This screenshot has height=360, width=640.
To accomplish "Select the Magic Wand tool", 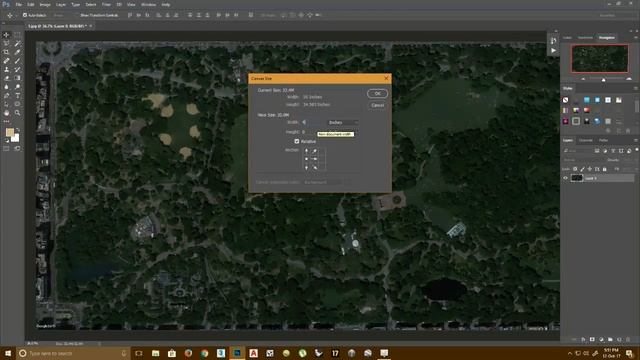I will (x=17, y=44).
